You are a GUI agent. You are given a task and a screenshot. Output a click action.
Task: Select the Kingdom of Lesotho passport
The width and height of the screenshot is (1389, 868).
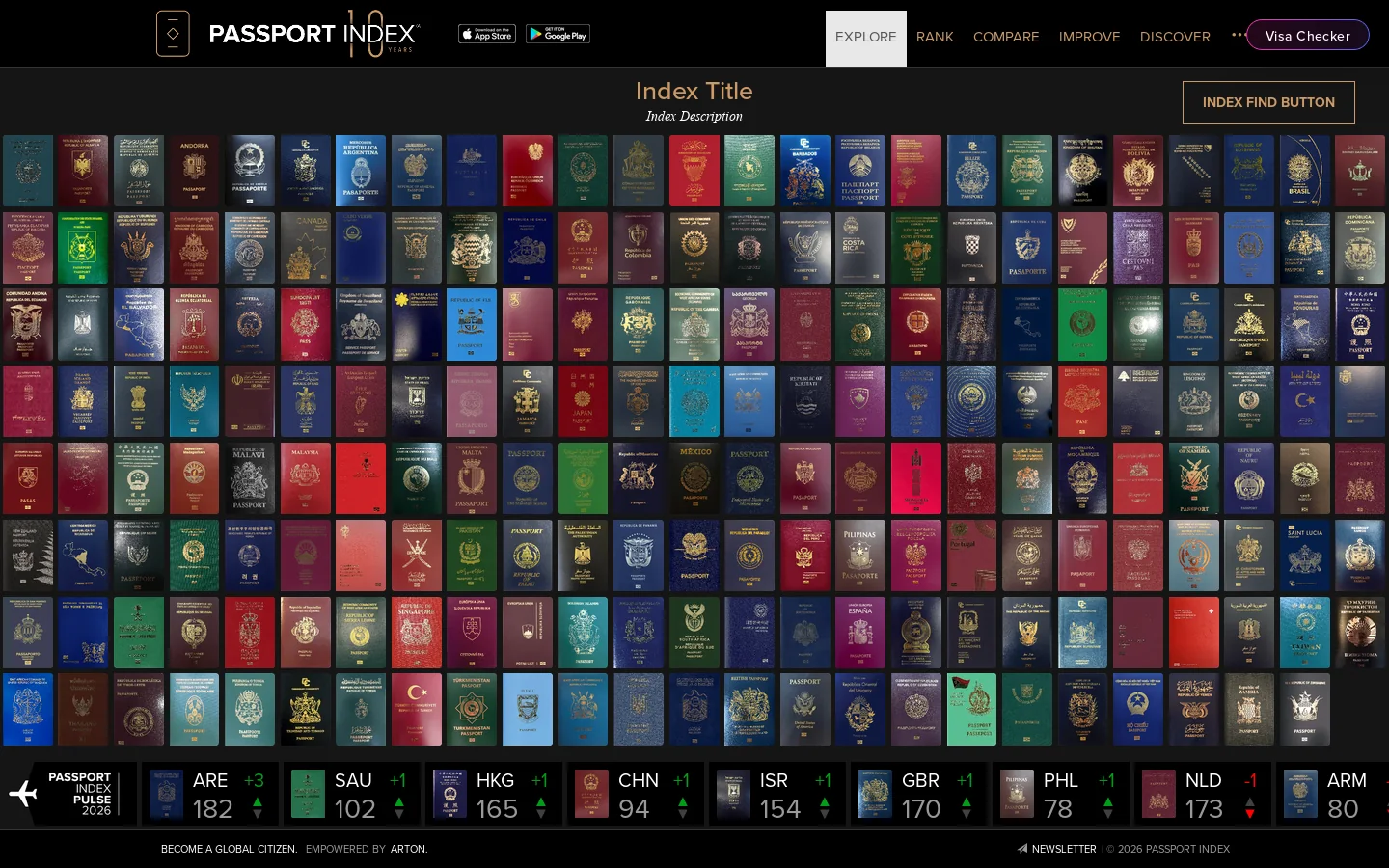[x=1194, y=401]
